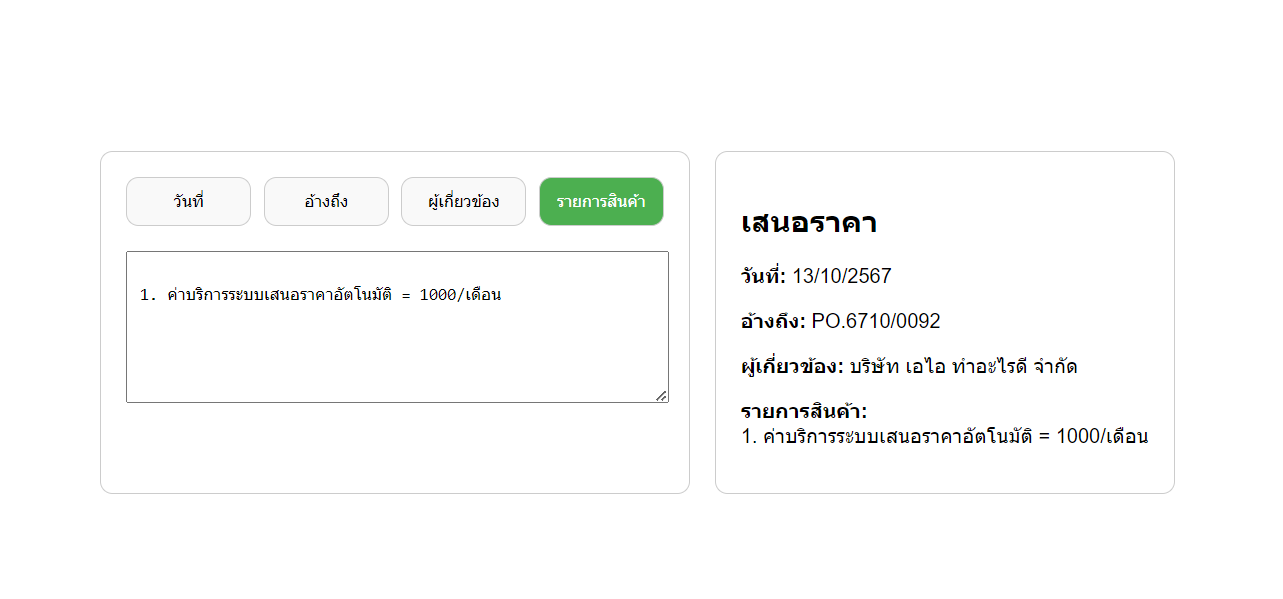Click the reference number PO.6710/0092

tap(876, 322)
